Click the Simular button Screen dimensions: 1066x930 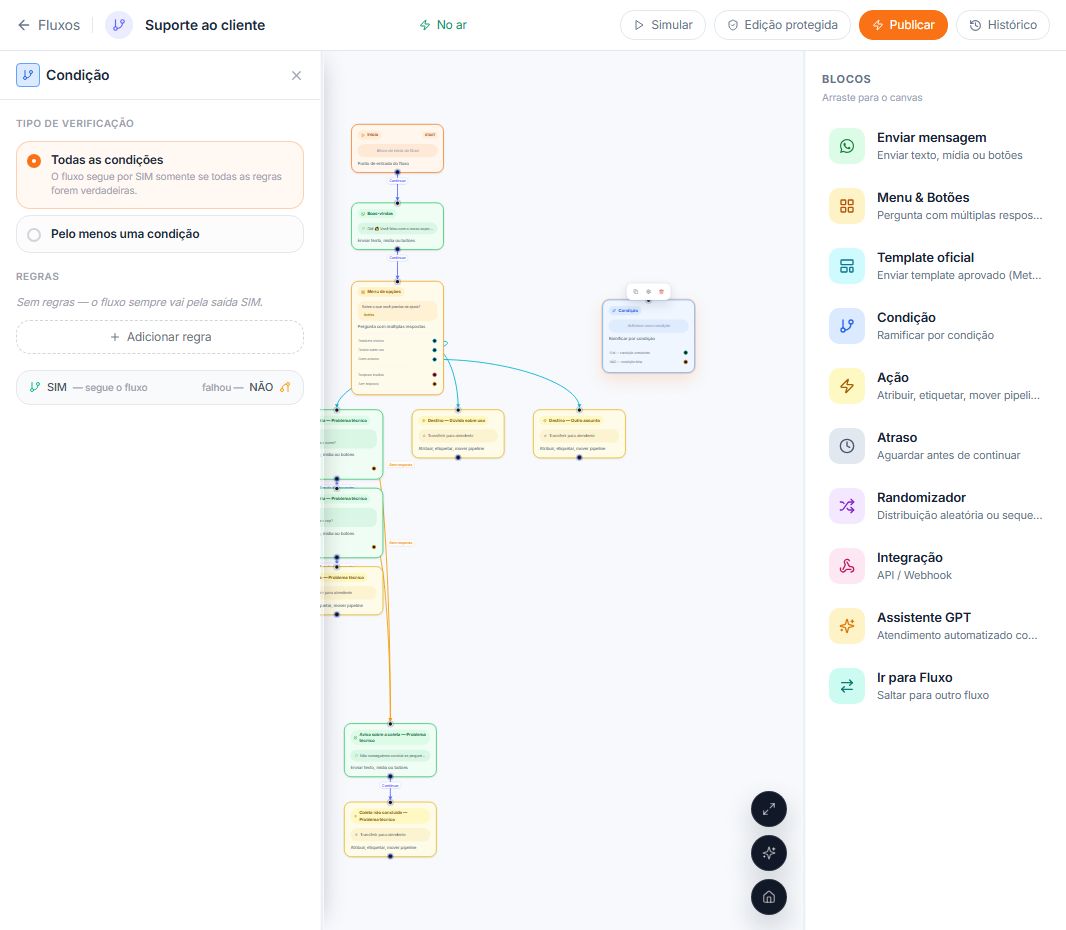tap(662, 25)
